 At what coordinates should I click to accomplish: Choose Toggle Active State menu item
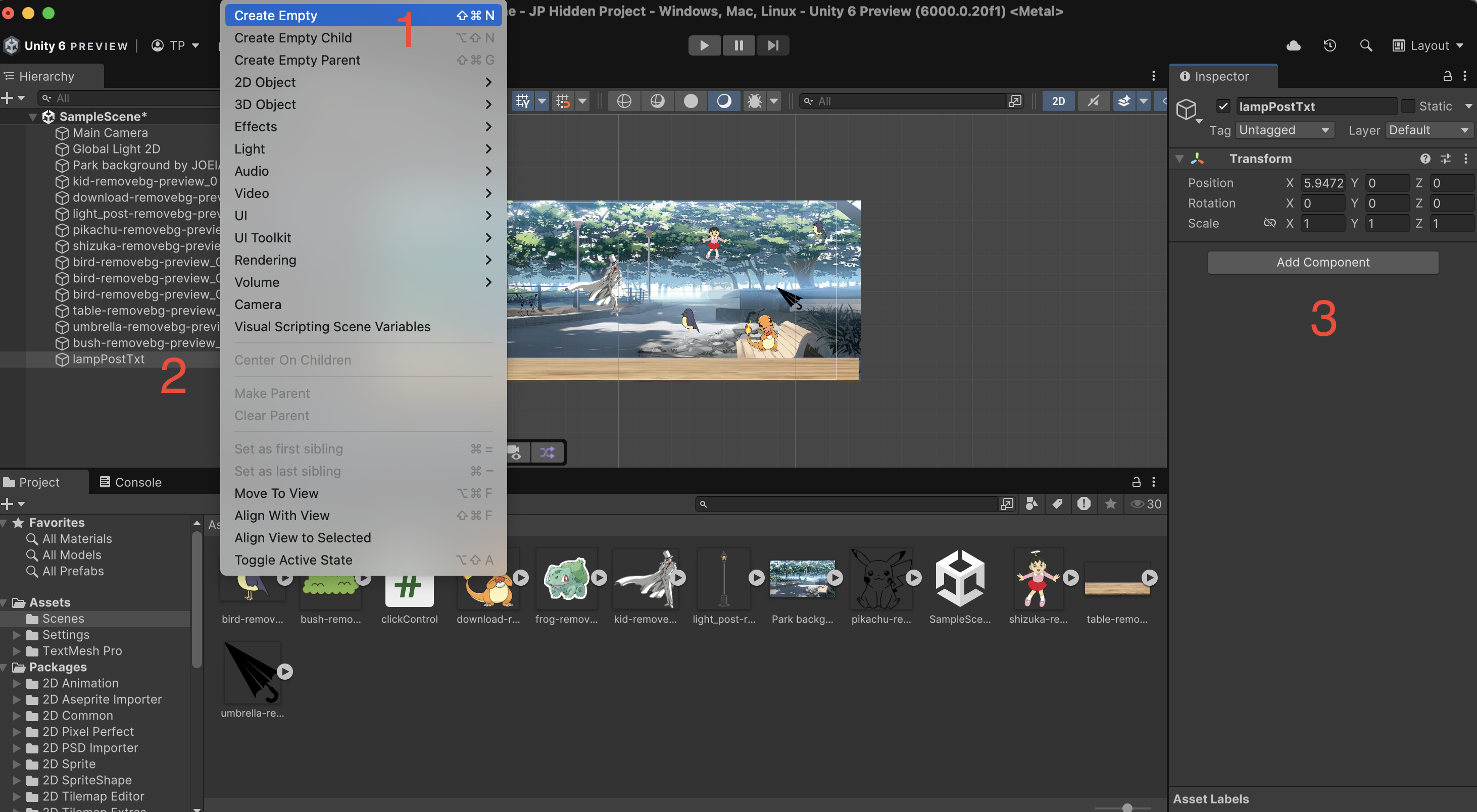363,560
